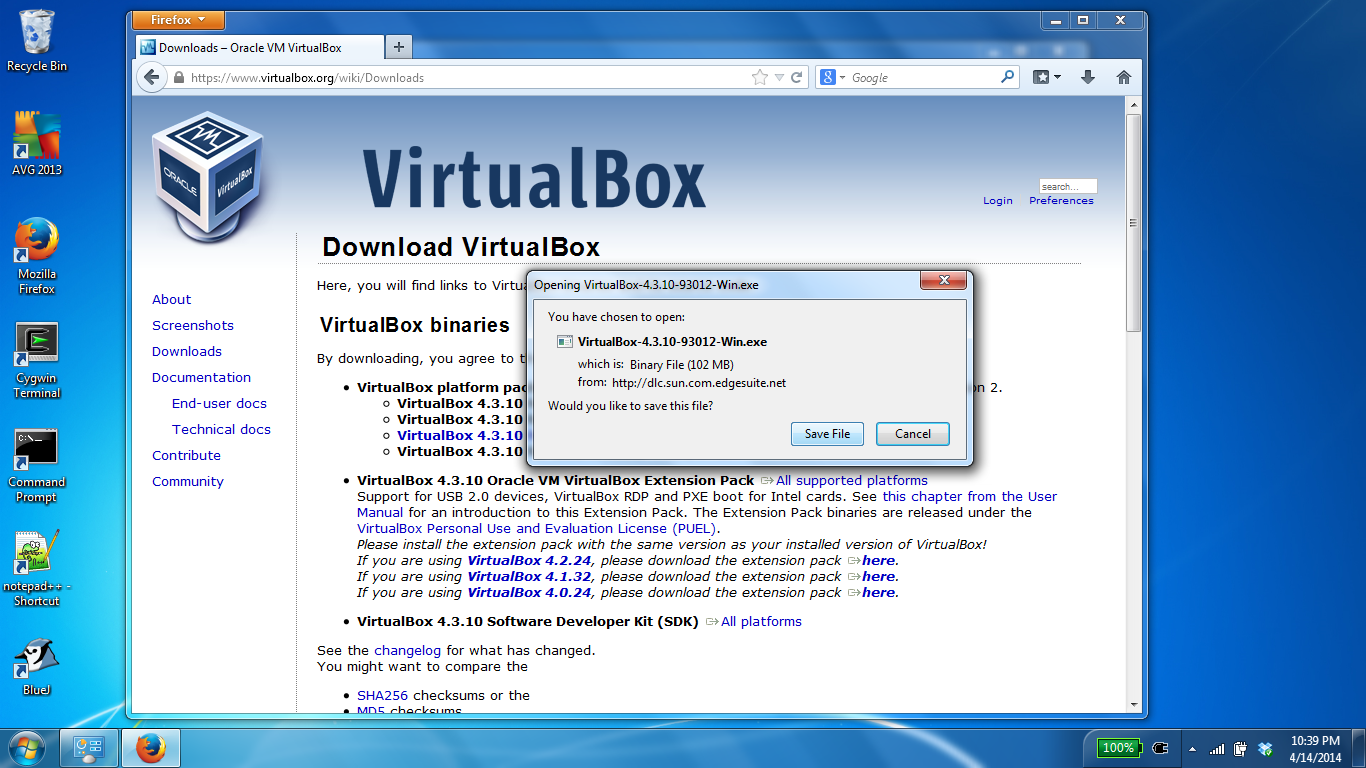Click the search magnifier icon

coord(1007,77)
